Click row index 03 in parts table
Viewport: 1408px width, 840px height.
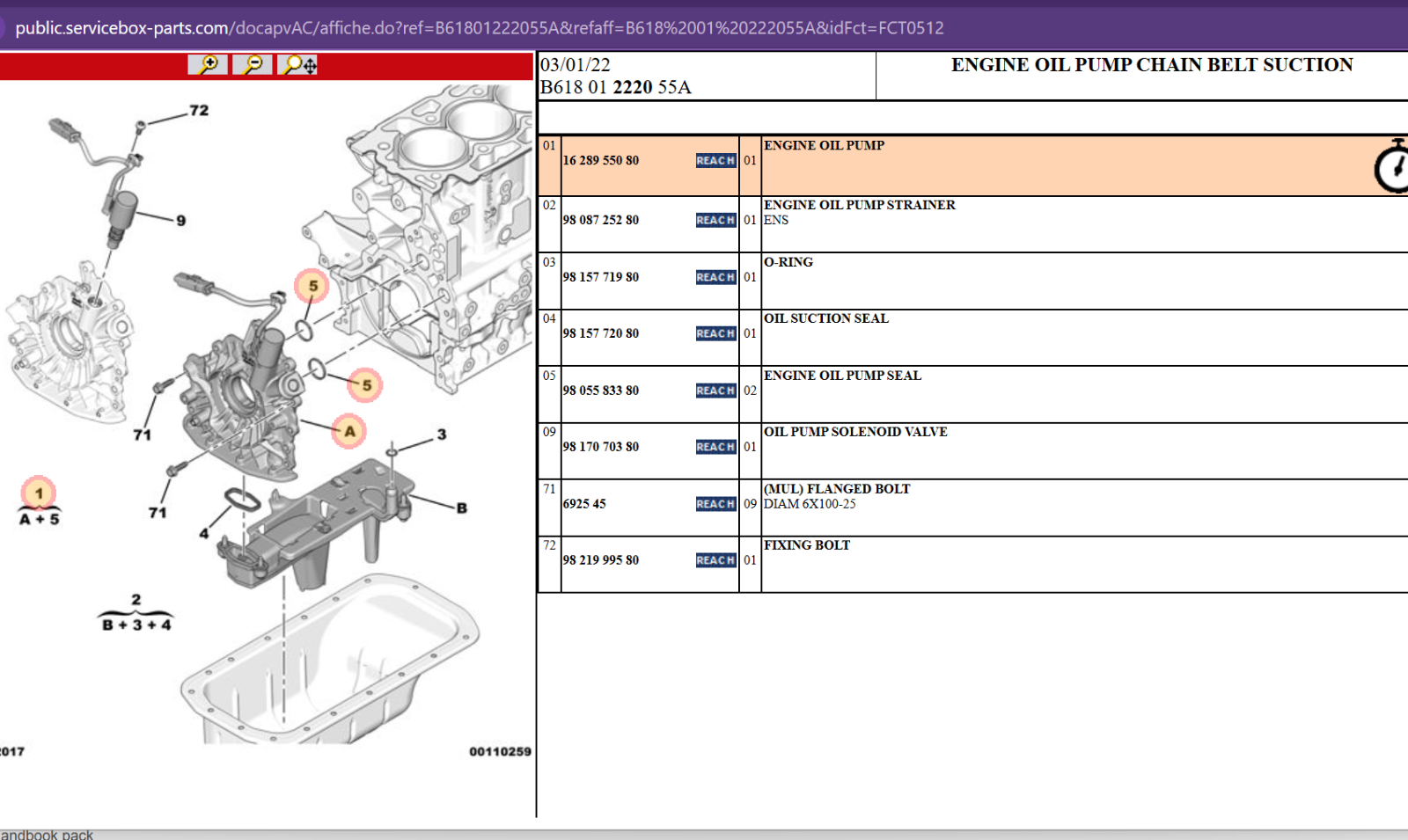pyautogui.click(x=549, y=262)
